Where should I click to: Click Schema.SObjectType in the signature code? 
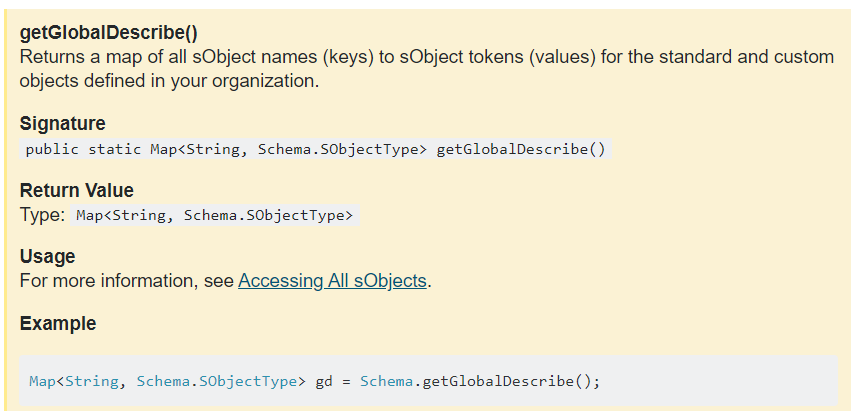[x=342, y=150]
